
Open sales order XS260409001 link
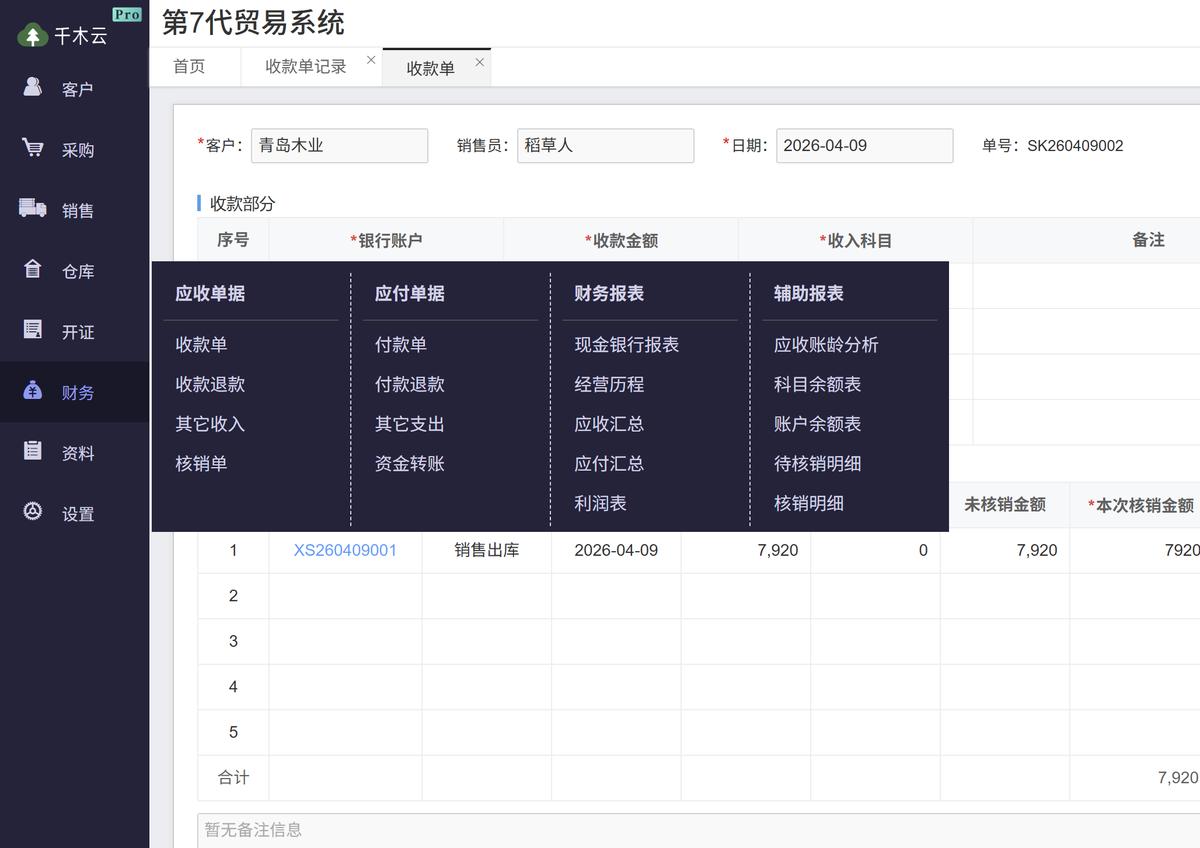coord(344,550)
